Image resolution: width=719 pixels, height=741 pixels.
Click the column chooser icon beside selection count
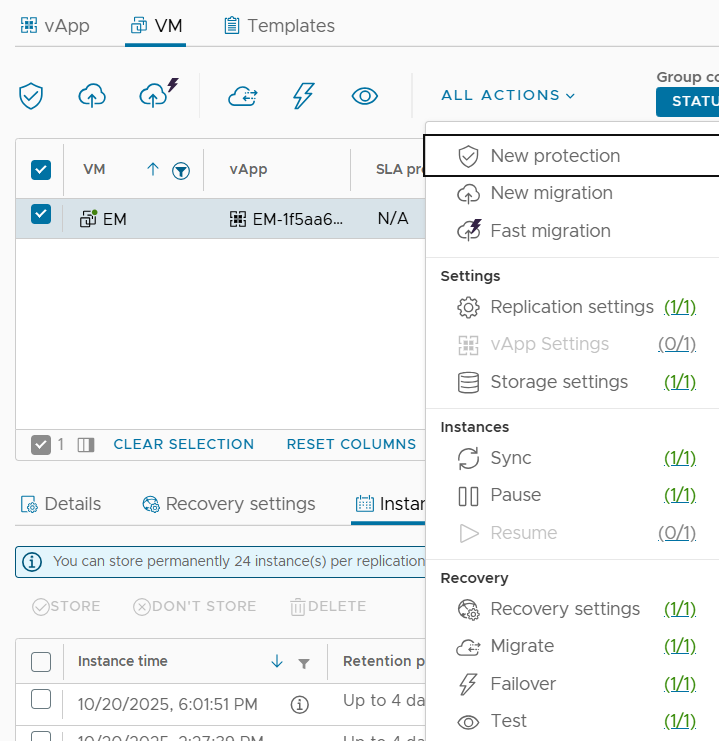[85, 444]
